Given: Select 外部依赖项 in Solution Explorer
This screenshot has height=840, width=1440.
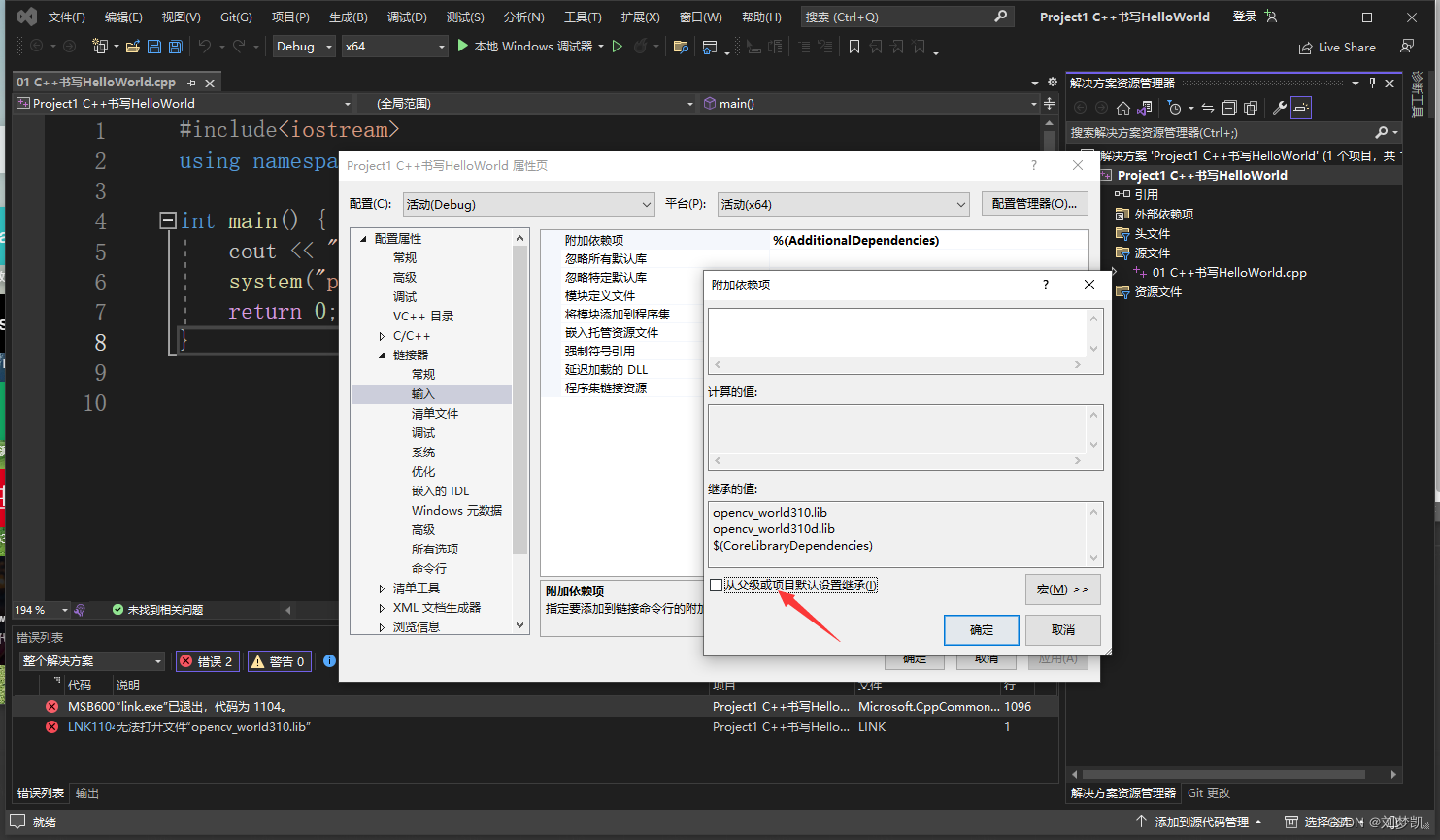Looking at the screenshot, I should click(x=1163, y=215).
